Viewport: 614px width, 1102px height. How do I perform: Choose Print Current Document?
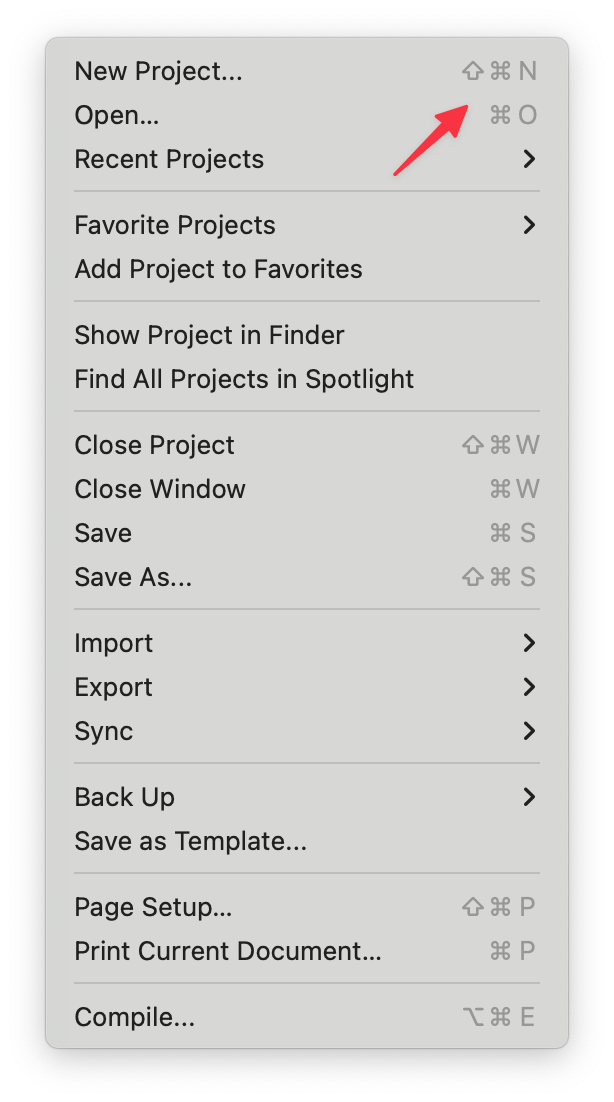point(227,951)
